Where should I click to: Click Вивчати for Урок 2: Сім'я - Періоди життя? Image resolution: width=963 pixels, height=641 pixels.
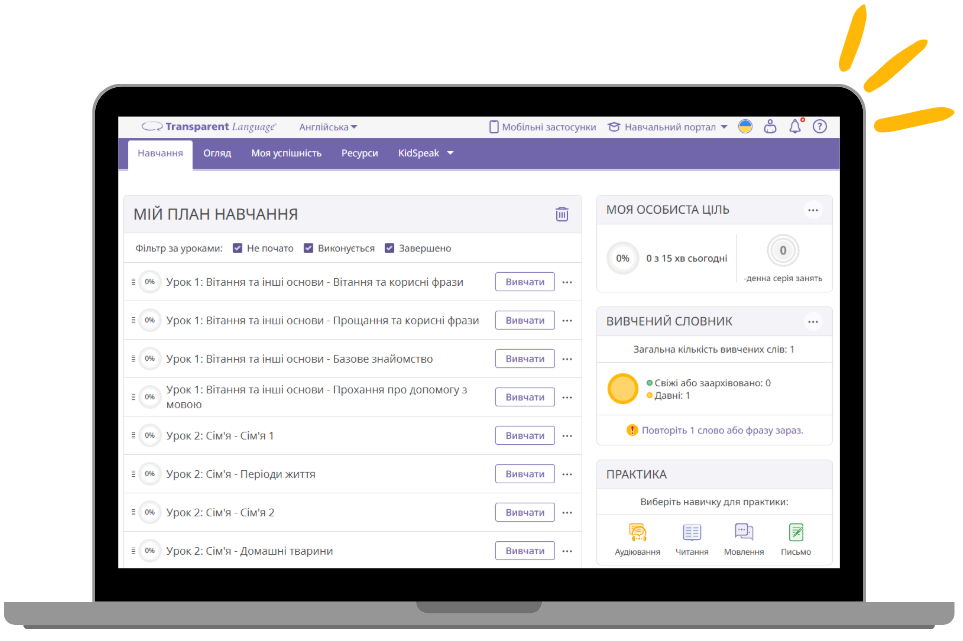point(524,474)
